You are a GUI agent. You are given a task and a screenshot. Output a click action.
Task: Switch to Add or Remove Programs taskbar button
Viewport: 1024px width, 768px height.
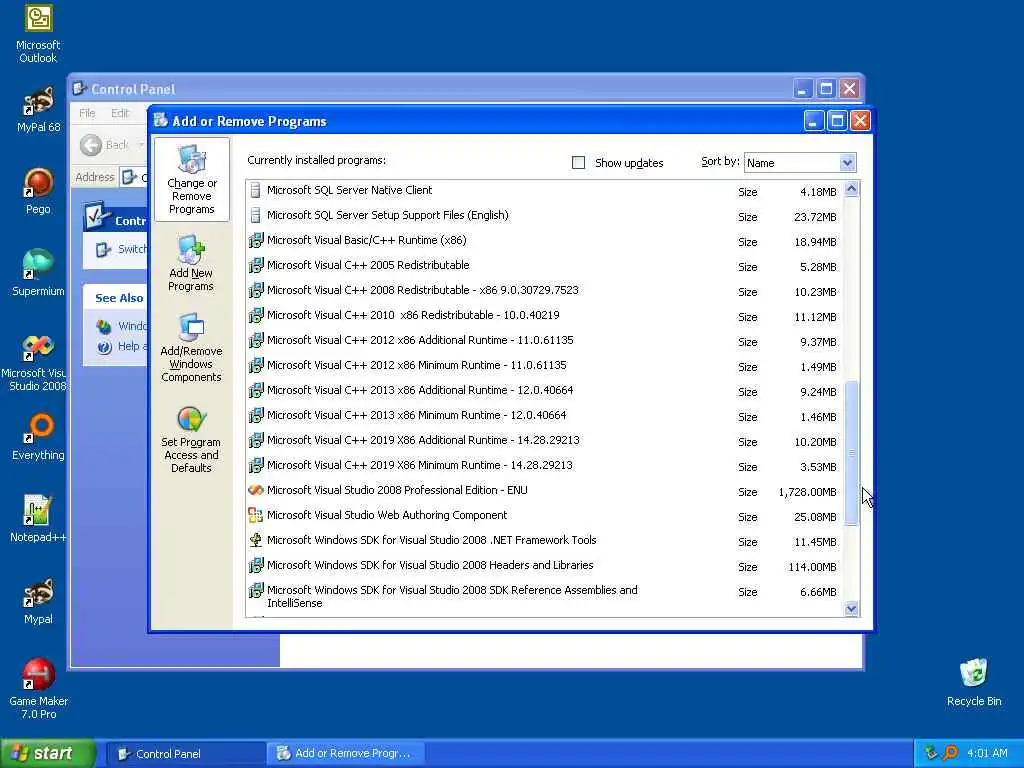tap(345, 754)
